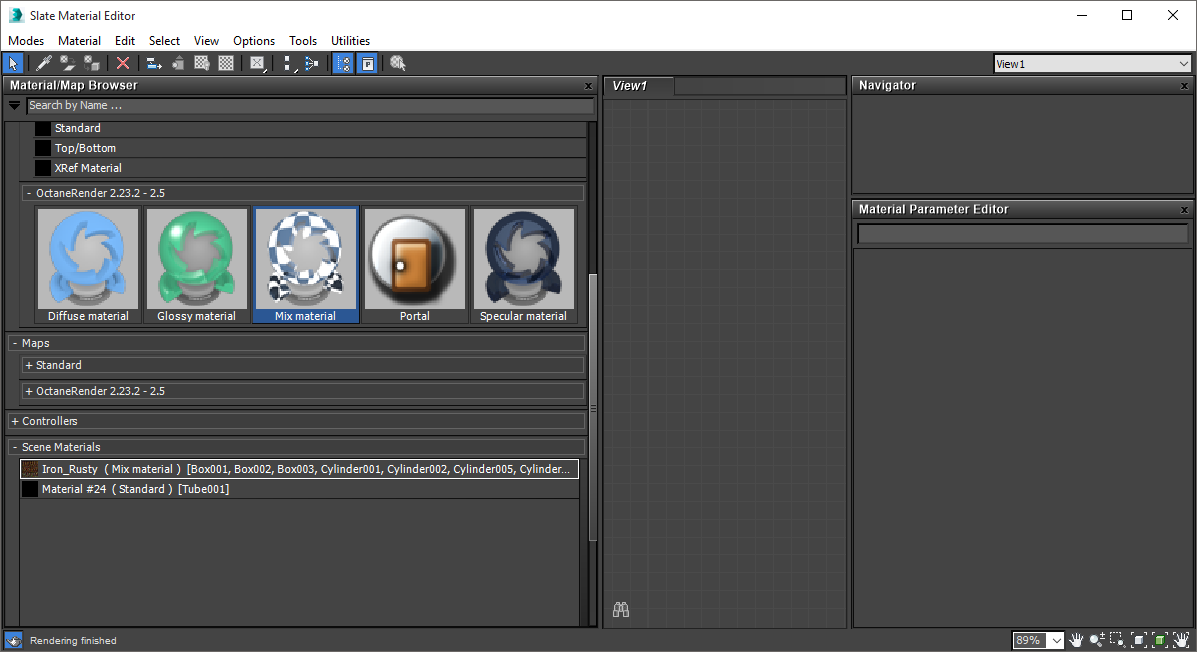Click the Search by Name field
Screen dimensions: 1197x652
pos(310,105)
